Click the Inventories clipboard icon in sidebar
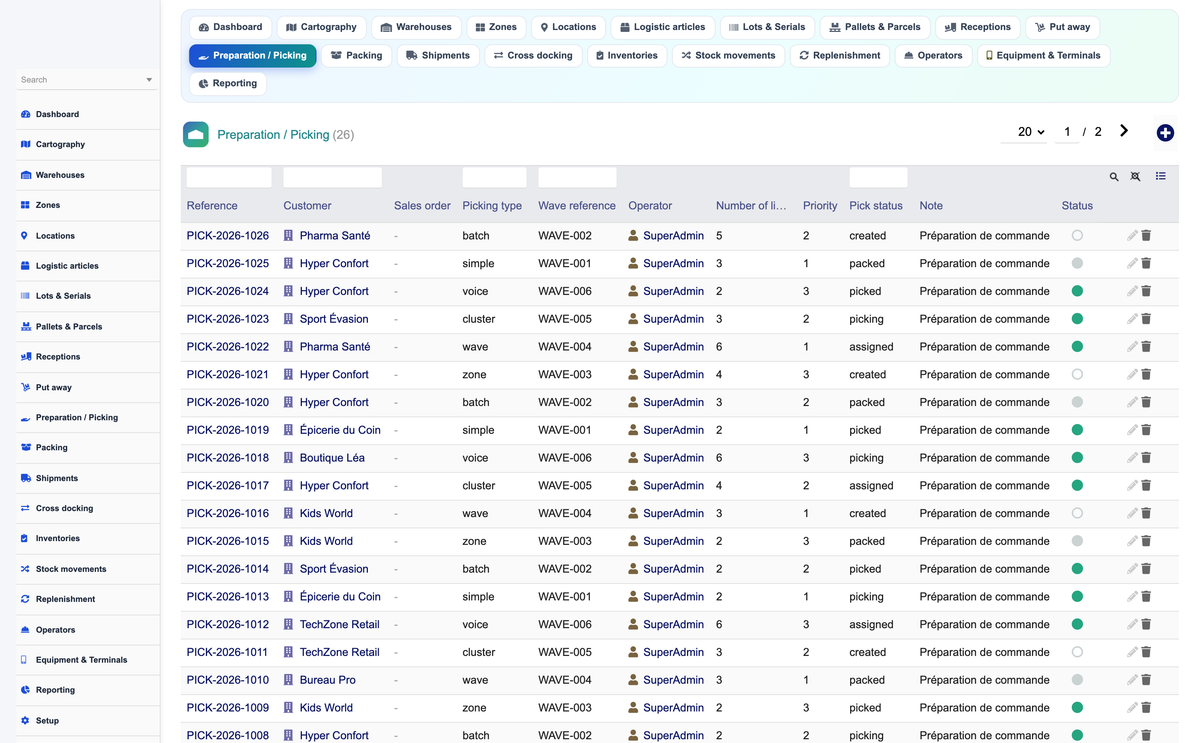 click(25, 538)
